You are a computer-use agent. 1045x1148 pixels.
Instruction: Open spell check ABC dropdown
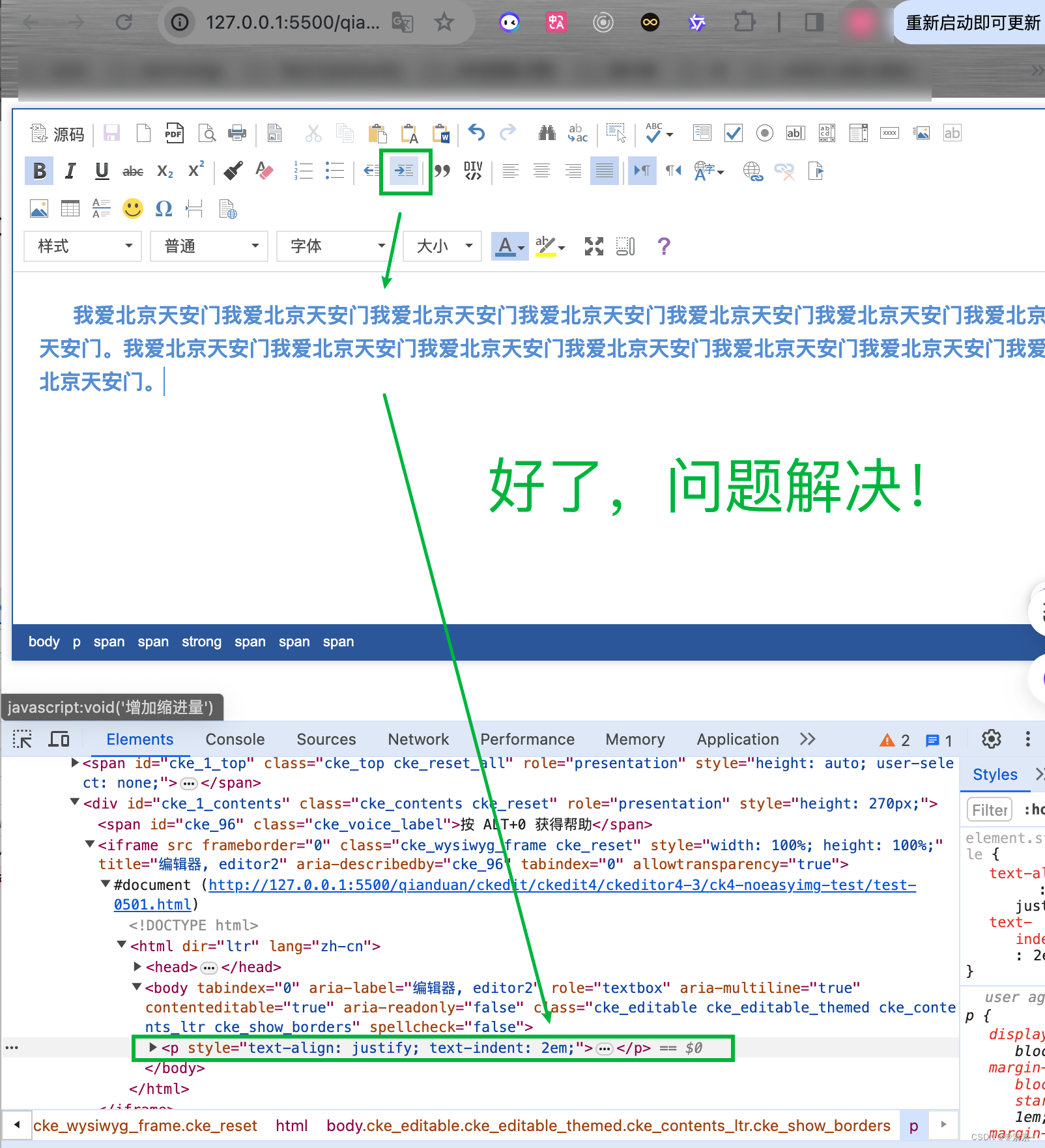[x=659, y=134]
